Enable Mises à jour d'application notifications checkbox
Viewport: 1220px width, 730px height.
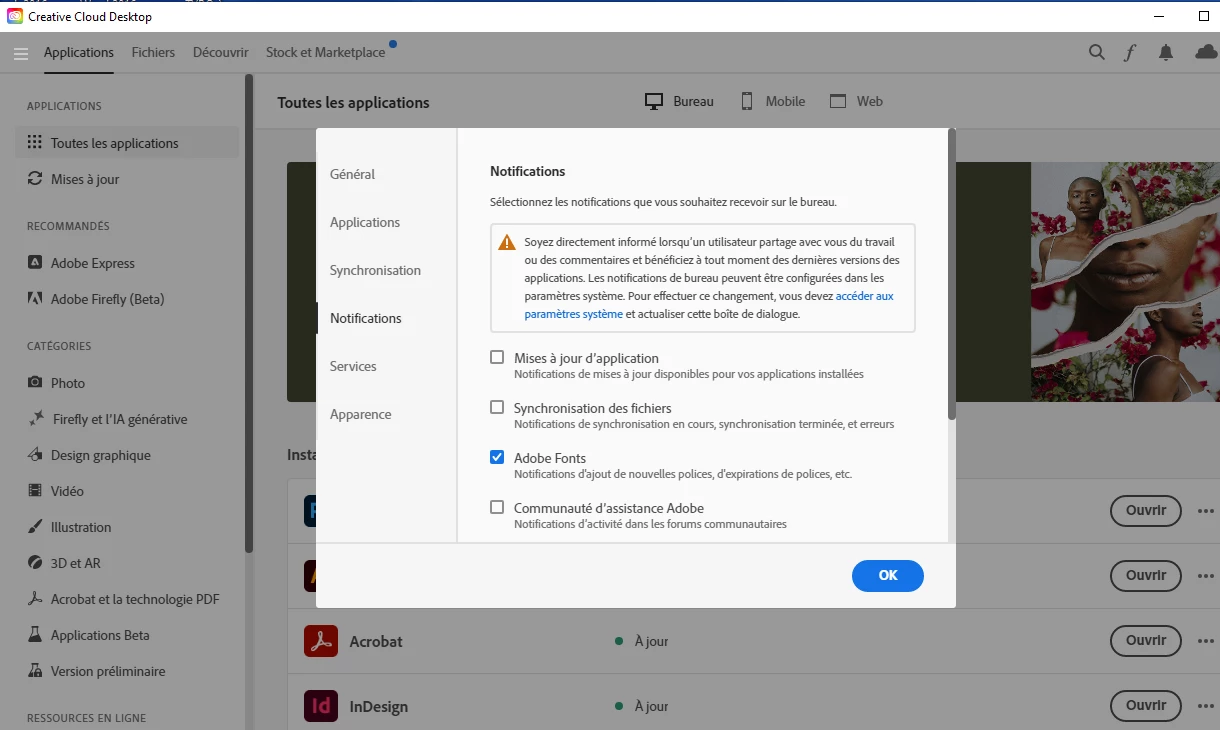click(x=497, y=357)
